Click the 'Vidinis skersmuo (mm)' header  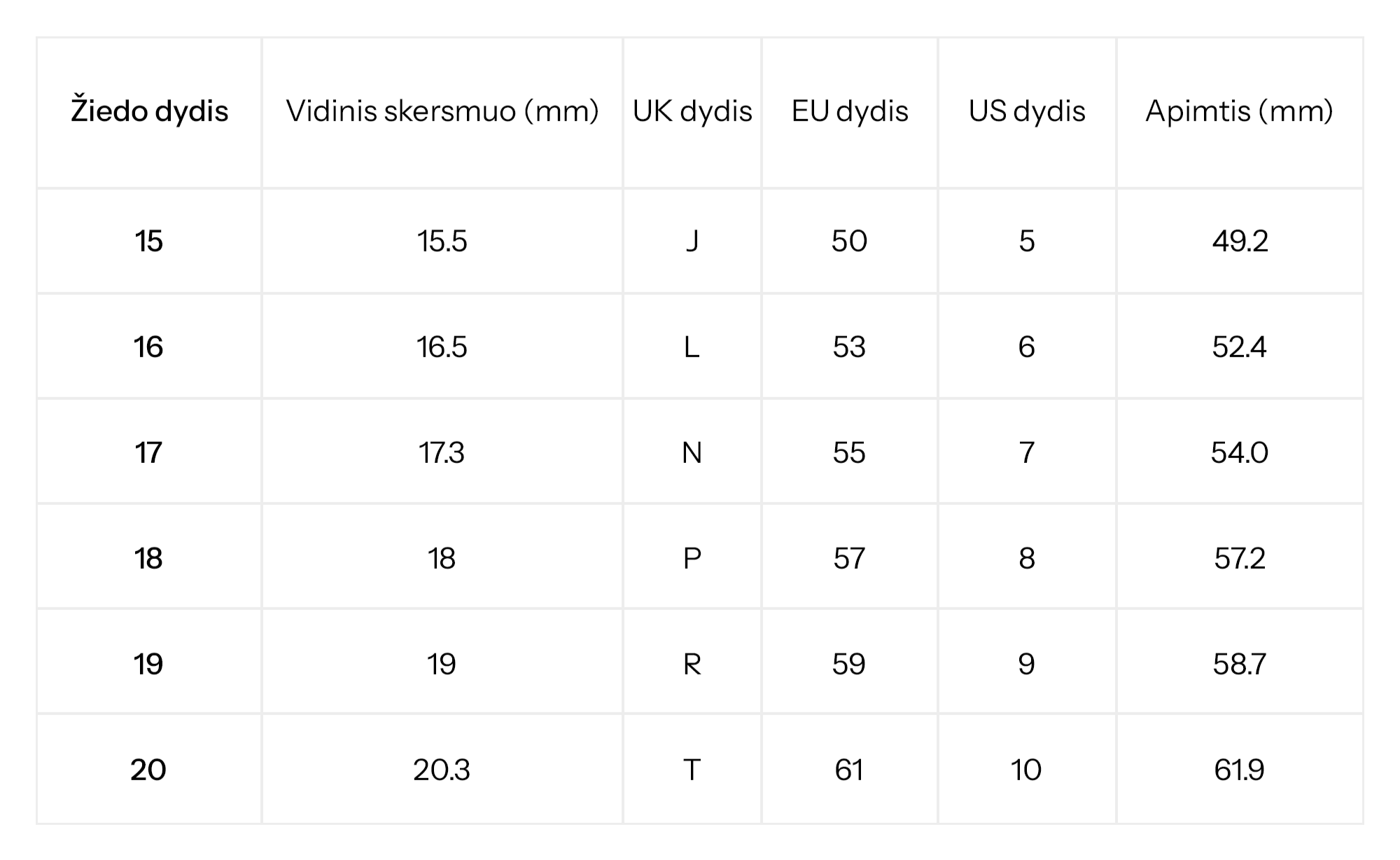pyautogui.click(x=442, y=111)
